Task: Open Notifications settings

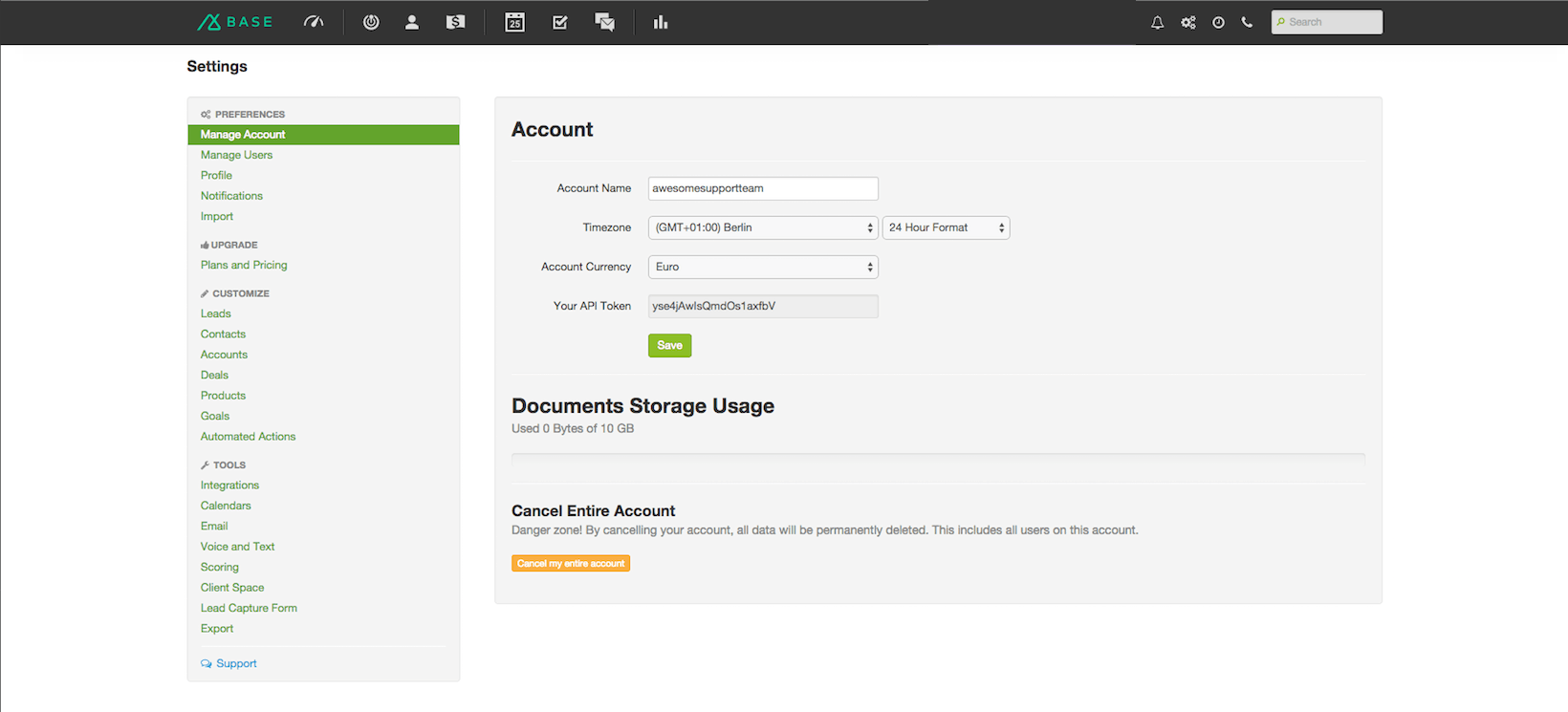Action: point(231,196)
